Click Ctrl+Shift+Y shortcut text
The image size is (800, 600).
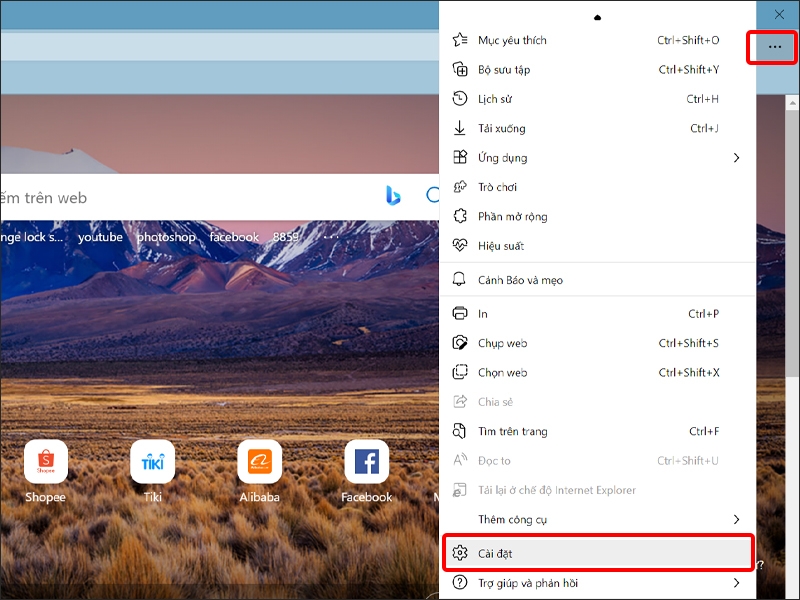(x=689, y=69)
